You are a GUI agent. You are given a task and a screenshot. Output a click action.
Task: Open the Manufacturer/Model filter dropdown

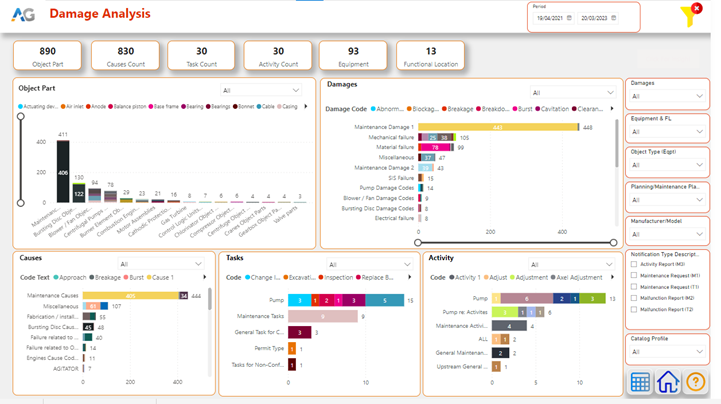click(667, 235)
